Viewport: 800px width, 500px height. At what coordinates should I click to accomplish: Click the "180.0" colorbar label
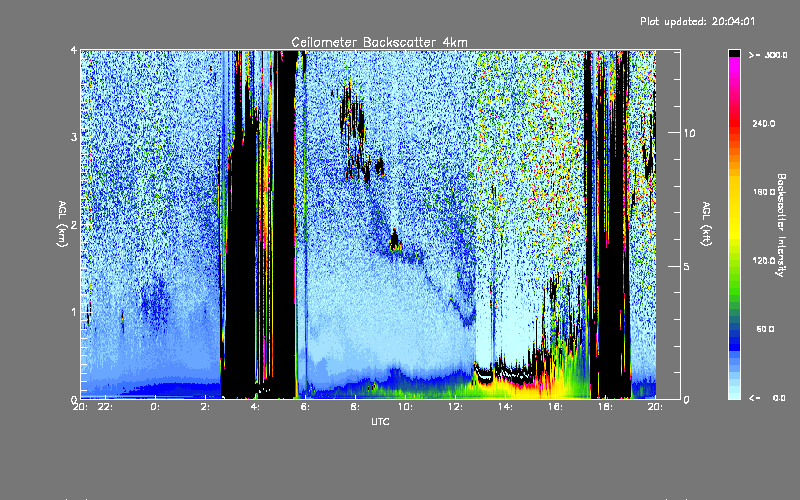[764, 192]
